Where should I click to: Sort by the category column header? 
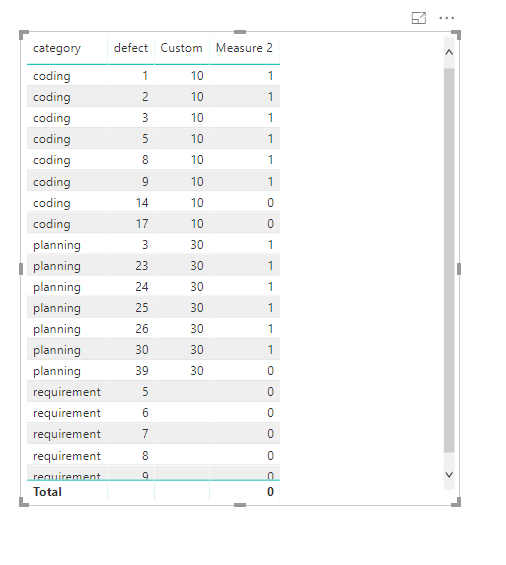click(x=57, y=48)
